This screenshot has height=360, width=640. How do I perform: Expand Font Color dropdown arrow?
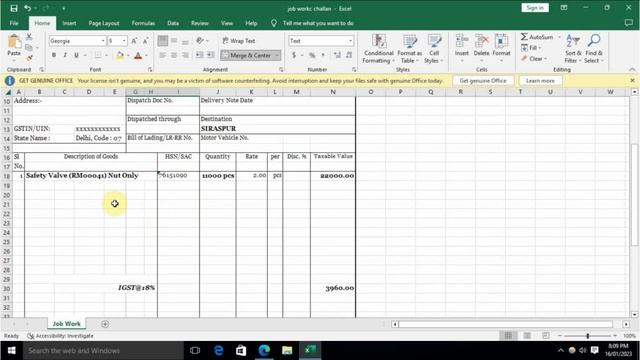click(147, 55)
